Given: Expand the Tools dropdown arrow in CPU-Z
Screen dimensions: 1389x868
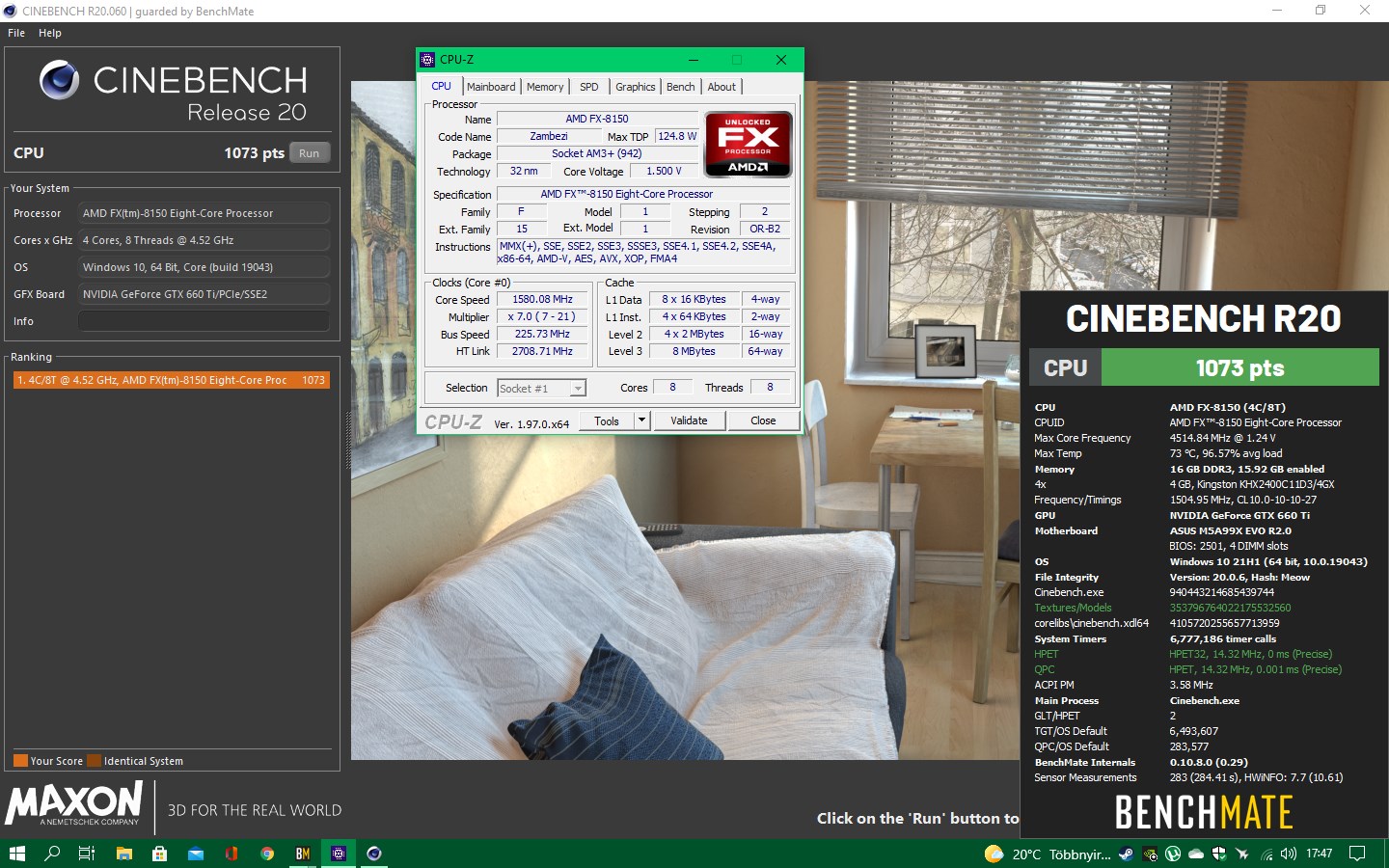Looking at the screenshot, I should click(x=641, y=420).
